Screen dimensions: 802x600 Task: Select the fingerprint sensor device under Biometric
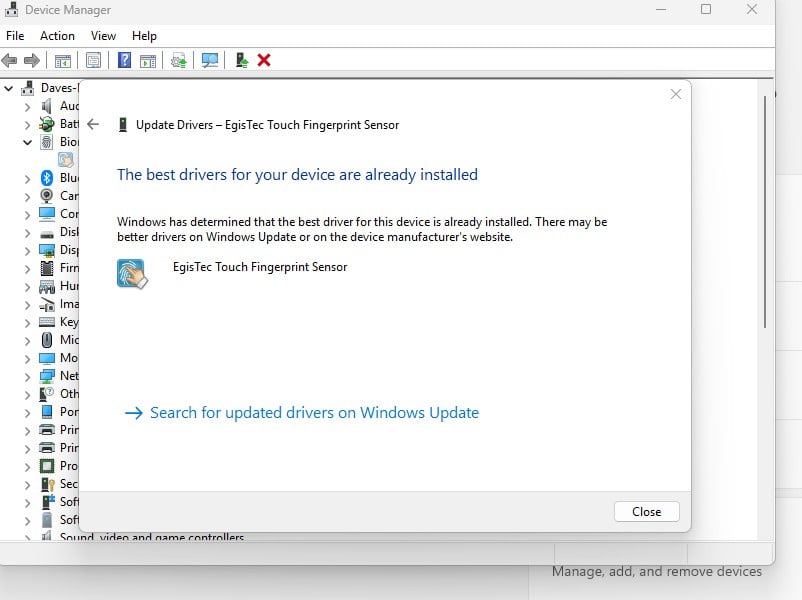65,160
